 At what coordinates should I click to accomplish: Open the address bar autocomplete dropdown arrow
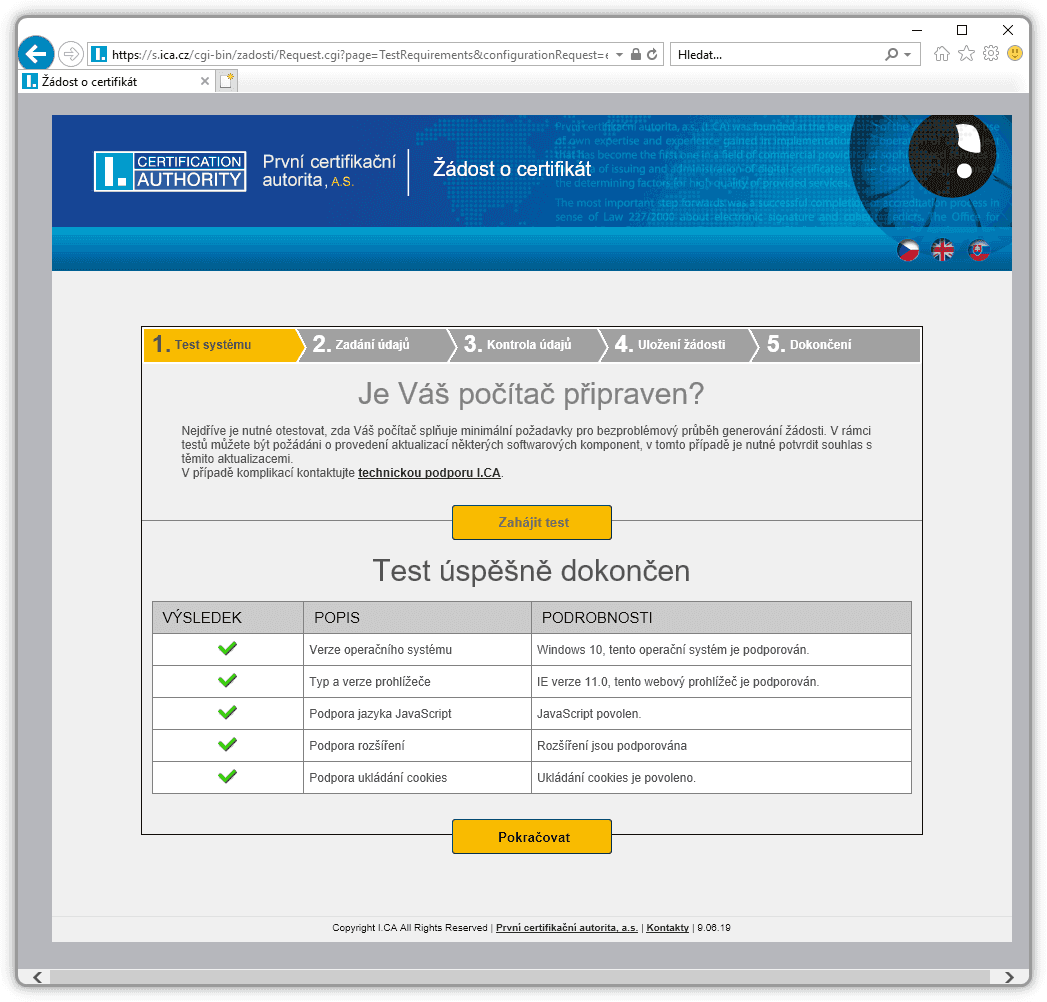619,55
